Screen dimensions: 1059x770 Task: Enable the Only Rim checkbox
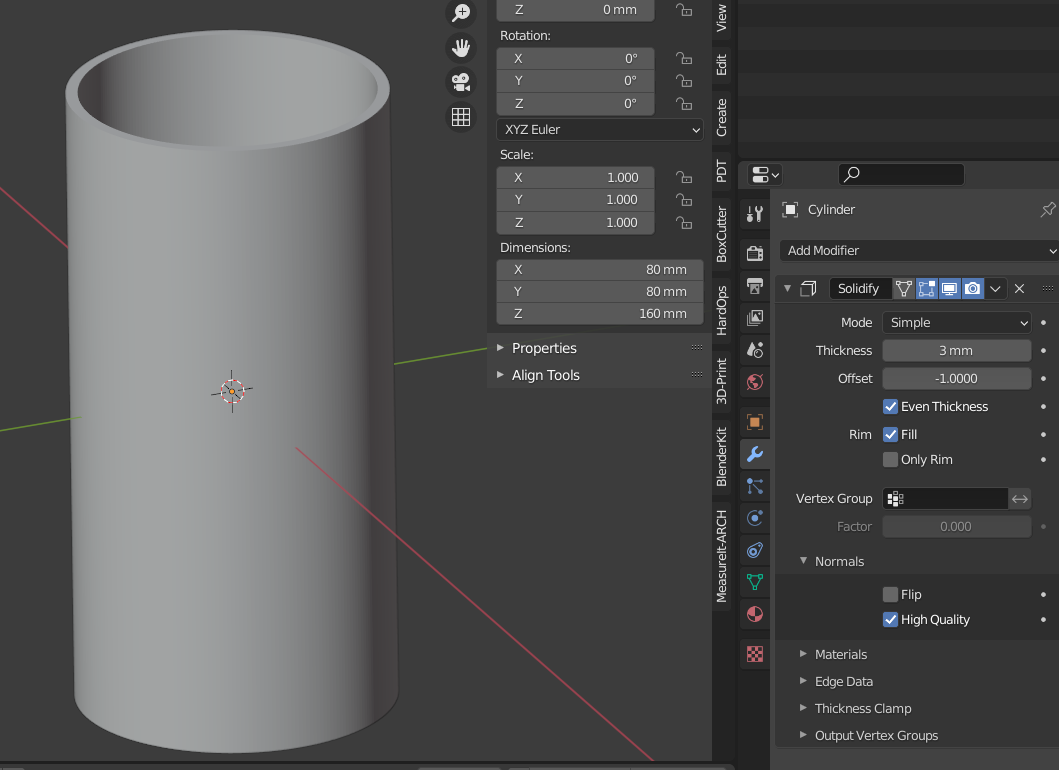click(890, 460)
